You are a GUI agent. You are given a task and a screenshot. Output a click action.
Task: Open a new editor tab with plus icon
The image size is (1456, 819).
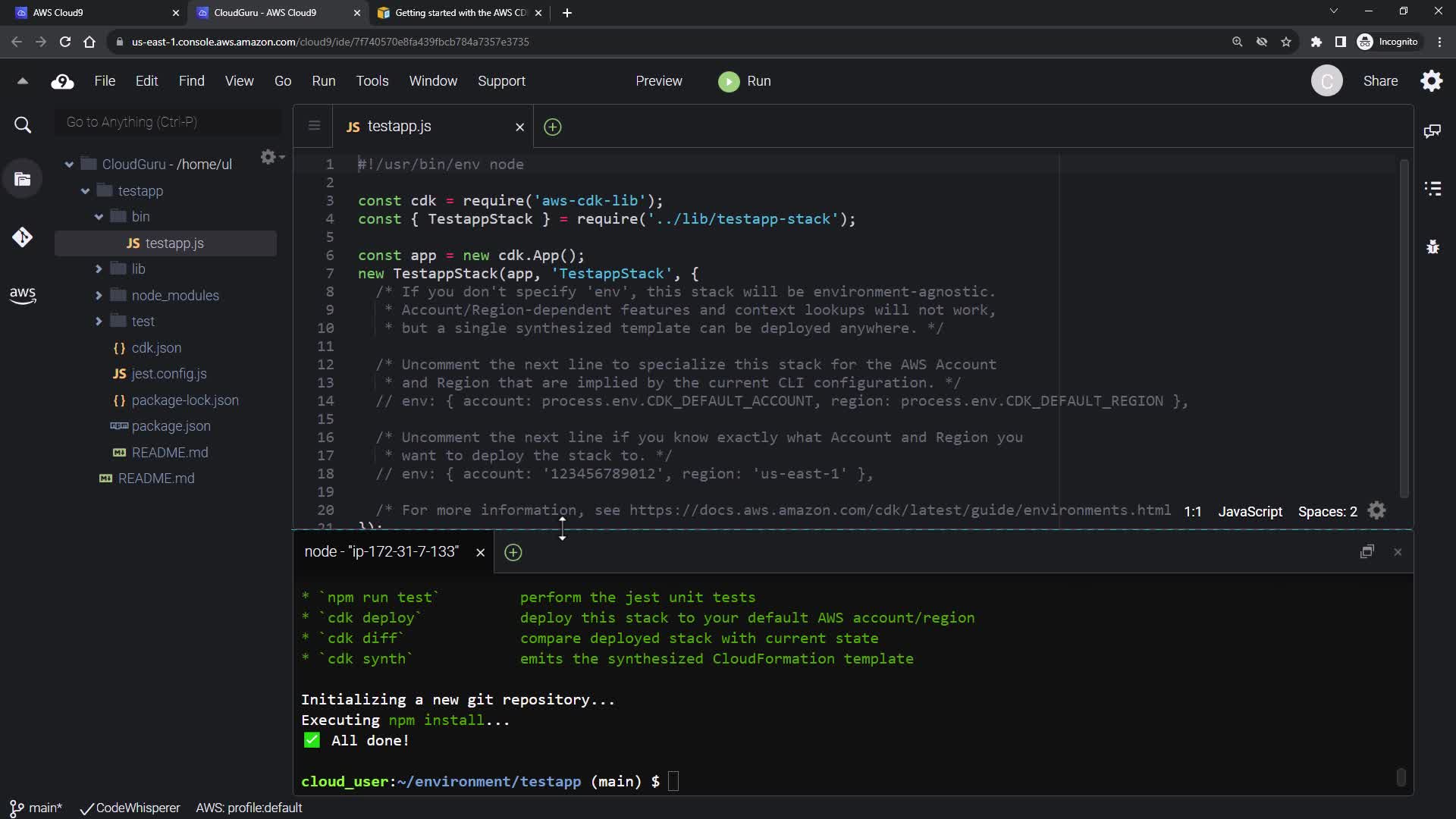click(x=552, y=127)
